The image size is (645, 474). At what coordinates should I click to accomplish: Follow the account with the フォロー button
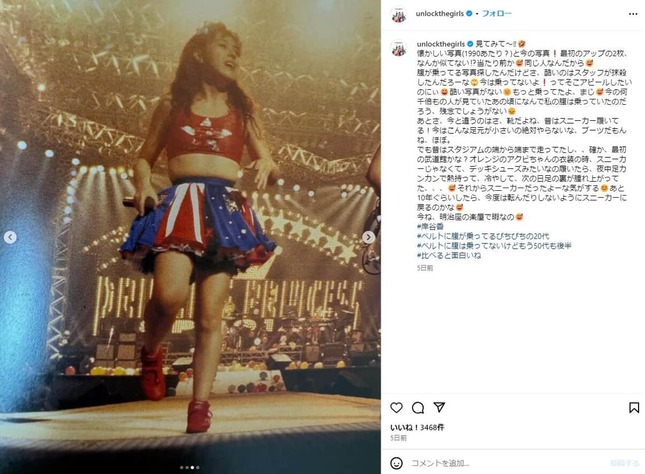[x=497, y=14]
